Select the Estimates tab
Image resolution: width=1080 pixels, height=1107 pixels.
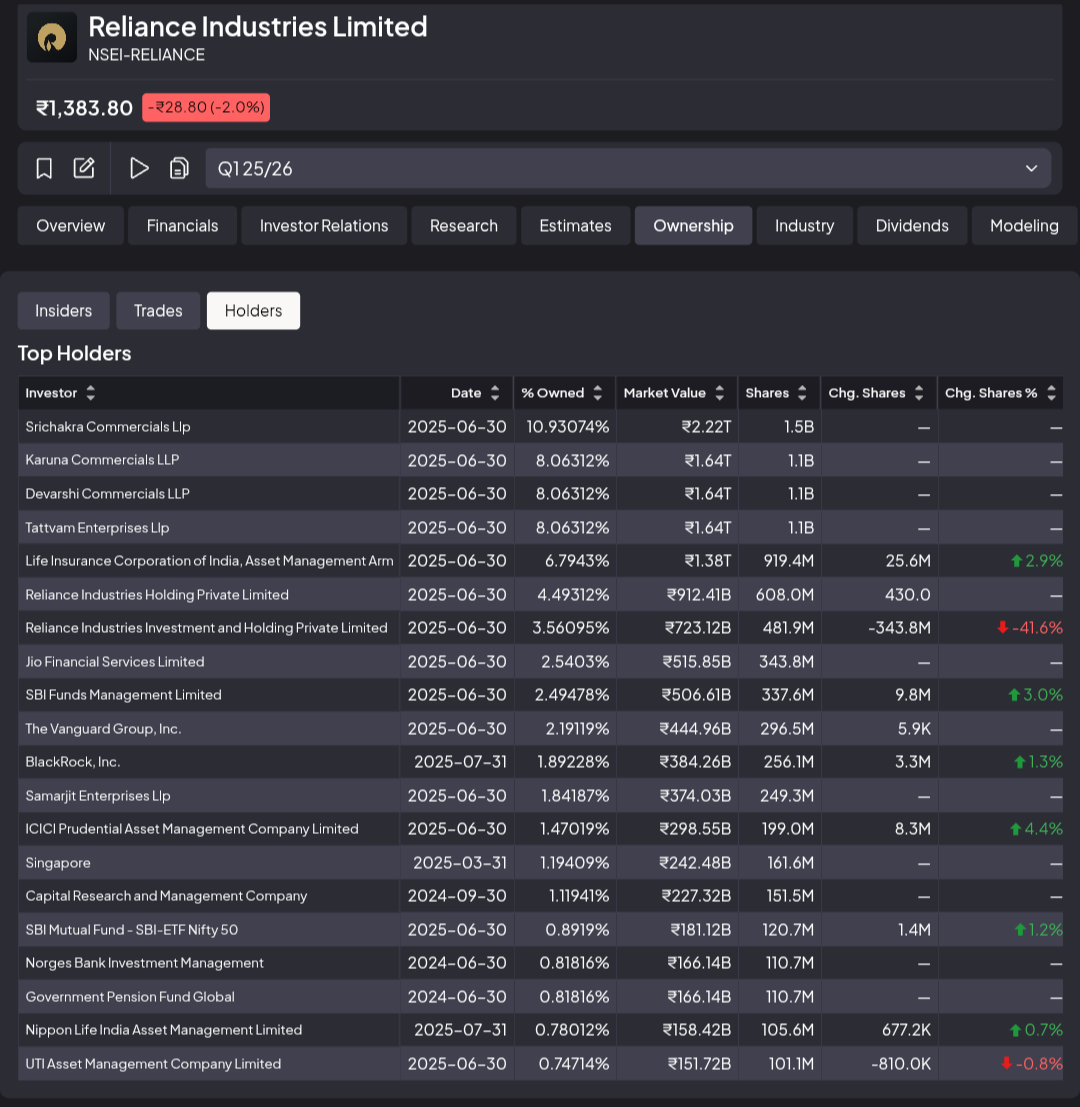tap(575, 226)
